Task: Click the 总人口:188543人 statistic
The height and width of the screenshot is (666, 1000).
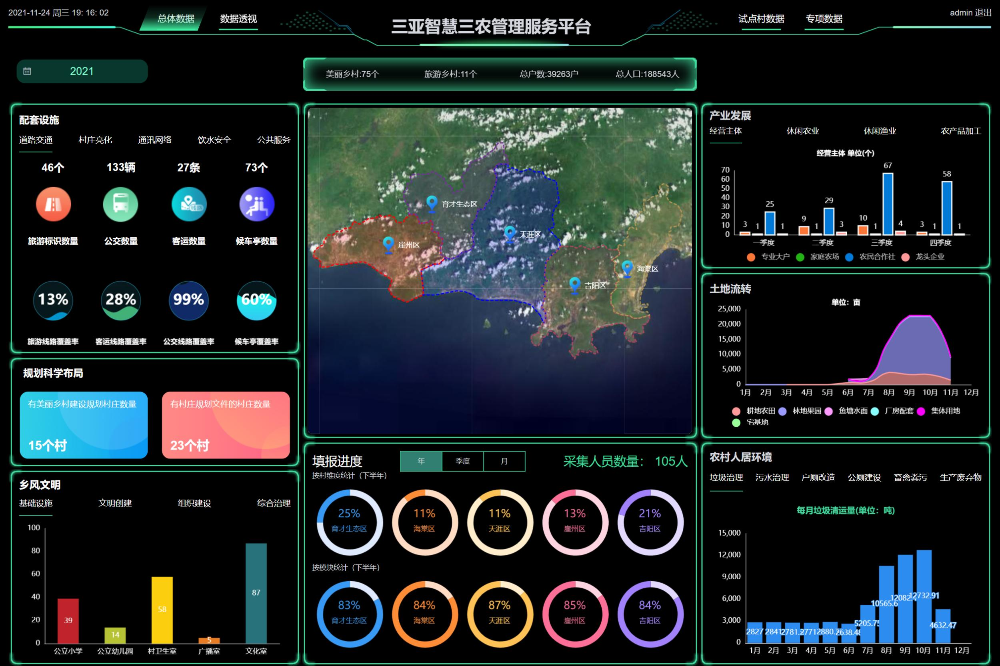Action: (x=647, y=74)
